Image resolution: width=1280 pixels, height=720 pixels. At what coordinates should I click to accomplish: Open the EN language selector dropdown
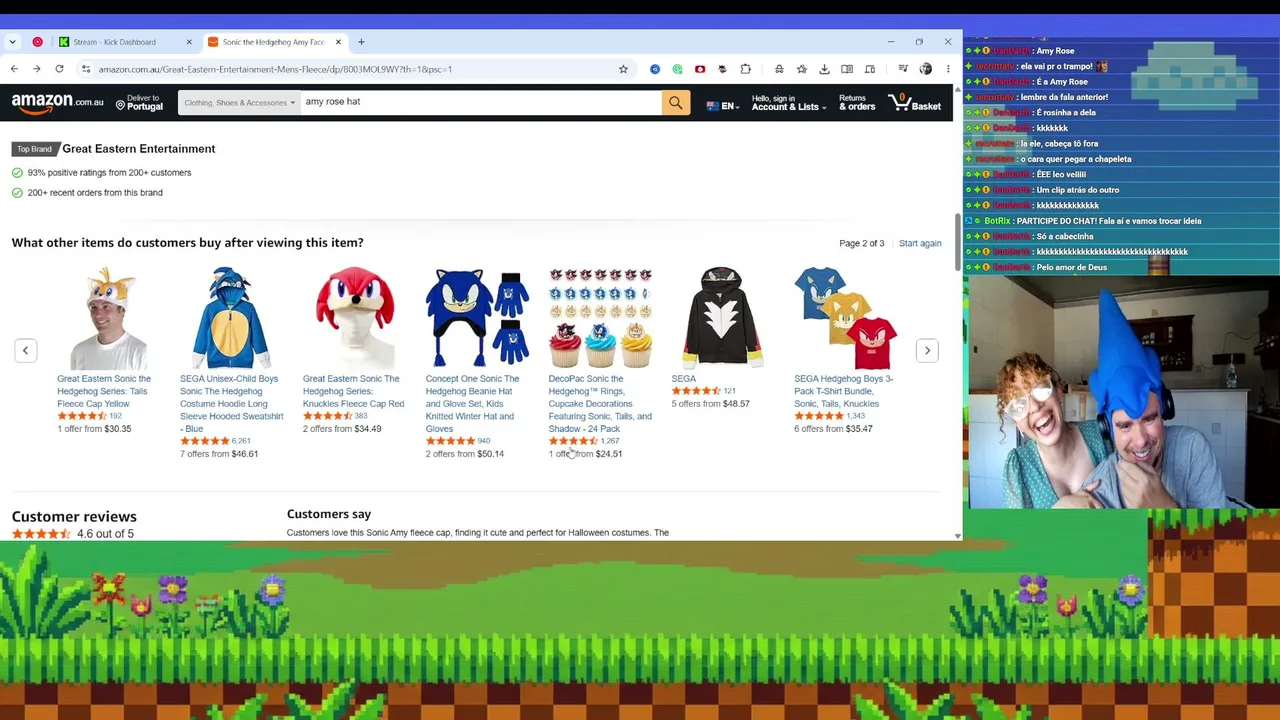[x=722, y=105]
